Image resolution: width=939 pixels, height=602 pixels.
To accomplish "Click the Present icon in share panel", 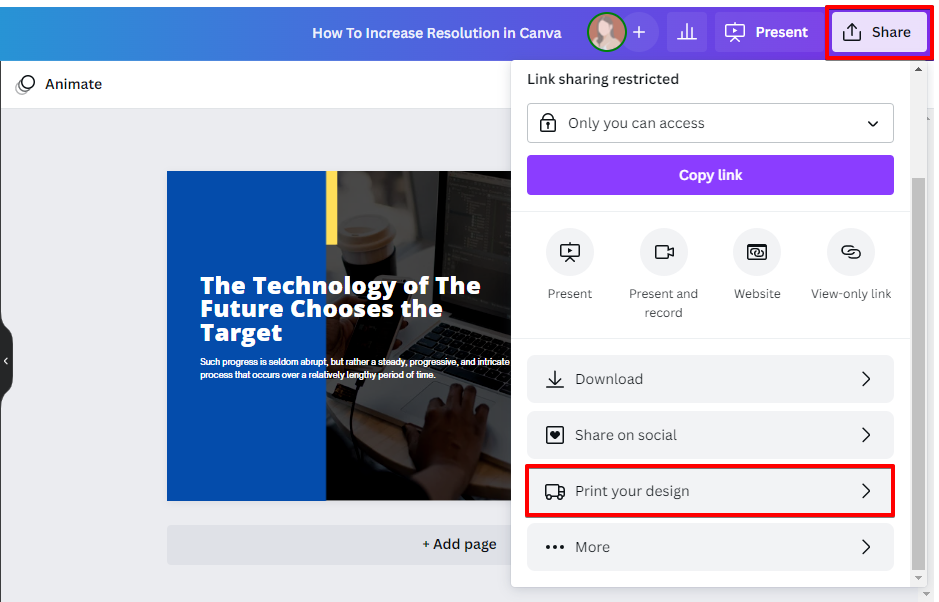I will 569,252.
